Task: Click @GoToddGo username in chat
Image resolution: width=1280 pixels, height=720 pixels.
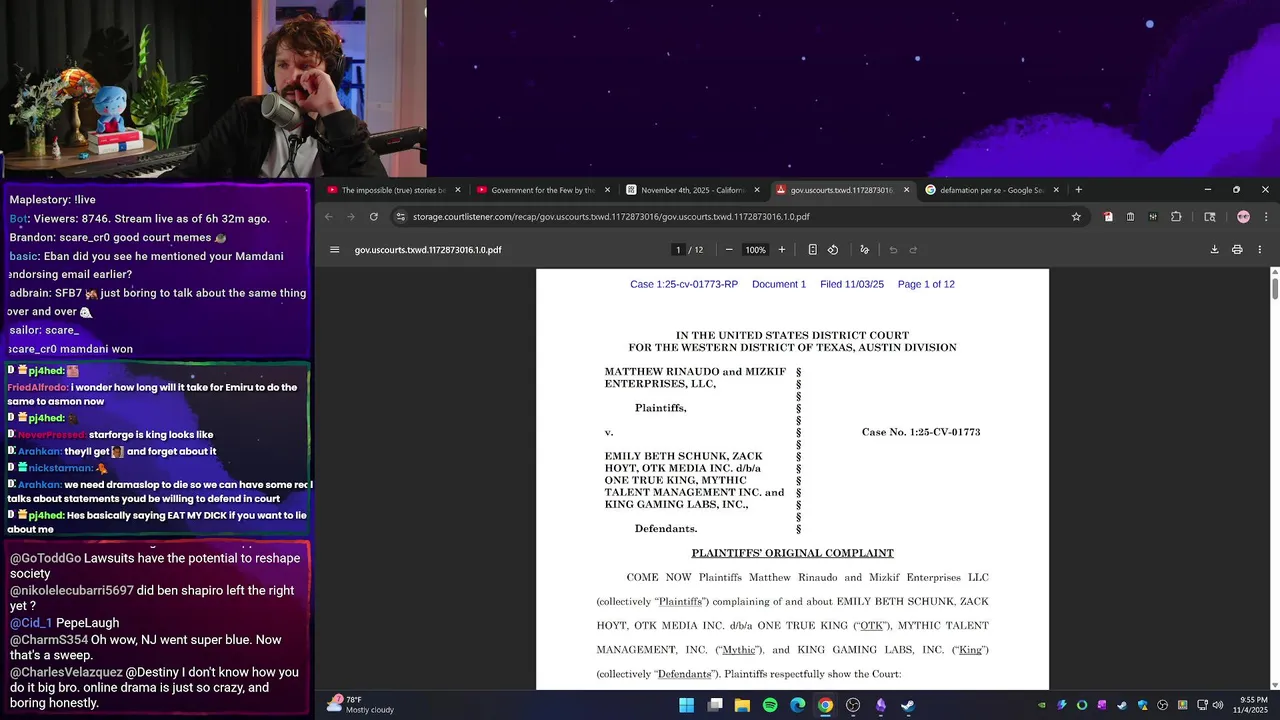Action: click(45, 558)
